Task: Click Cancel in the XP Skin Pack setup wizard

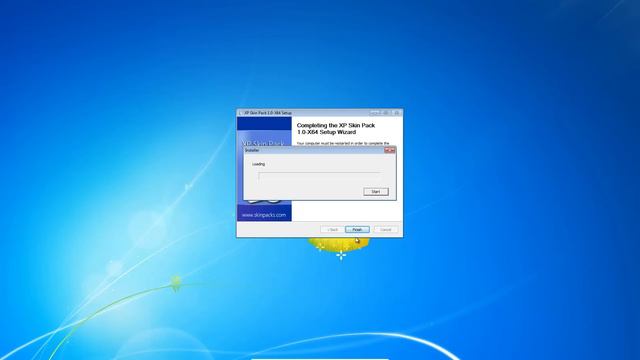Action: [x=386, y=229]
